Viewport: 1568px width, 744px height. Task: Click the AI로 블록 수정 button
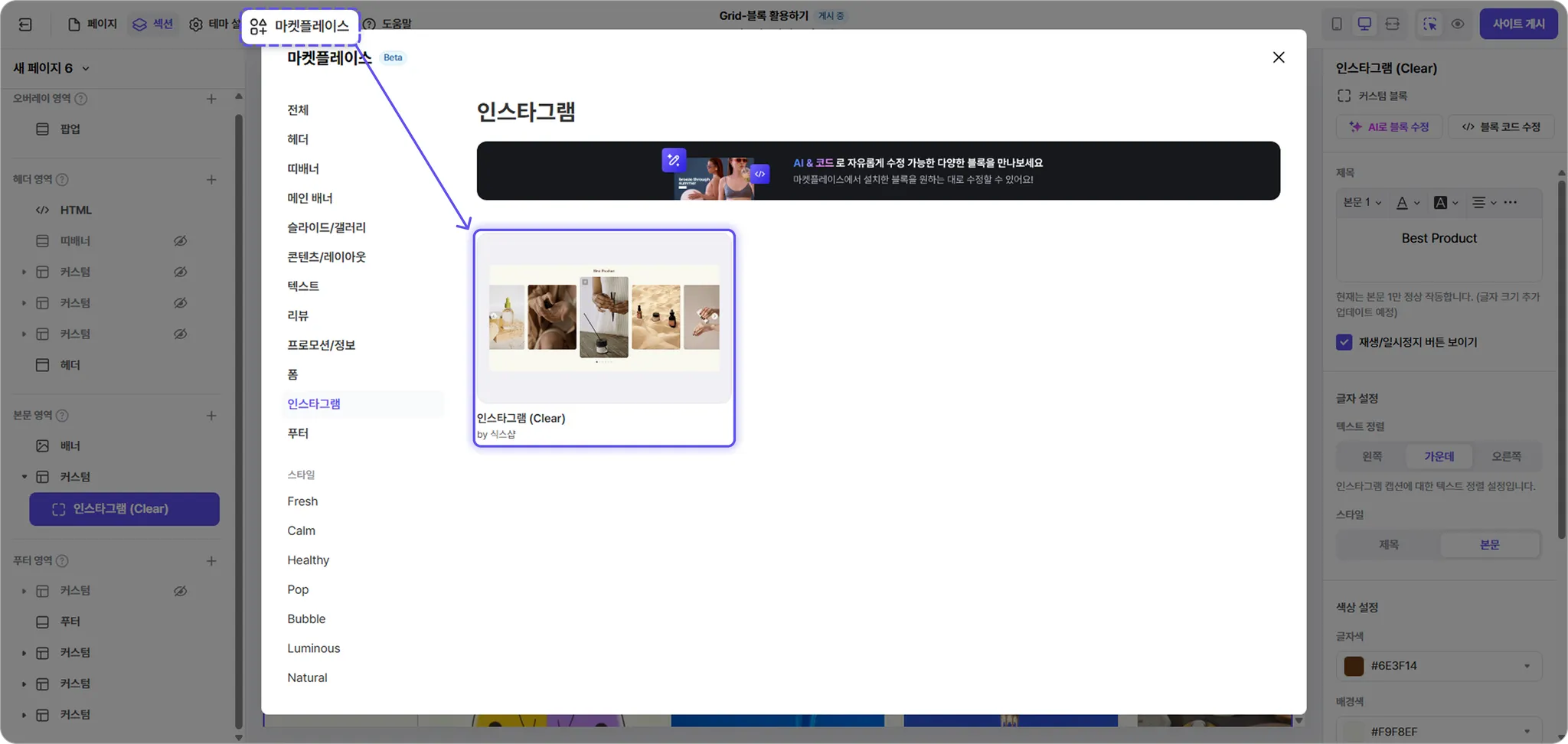[x=1390, y=127]
